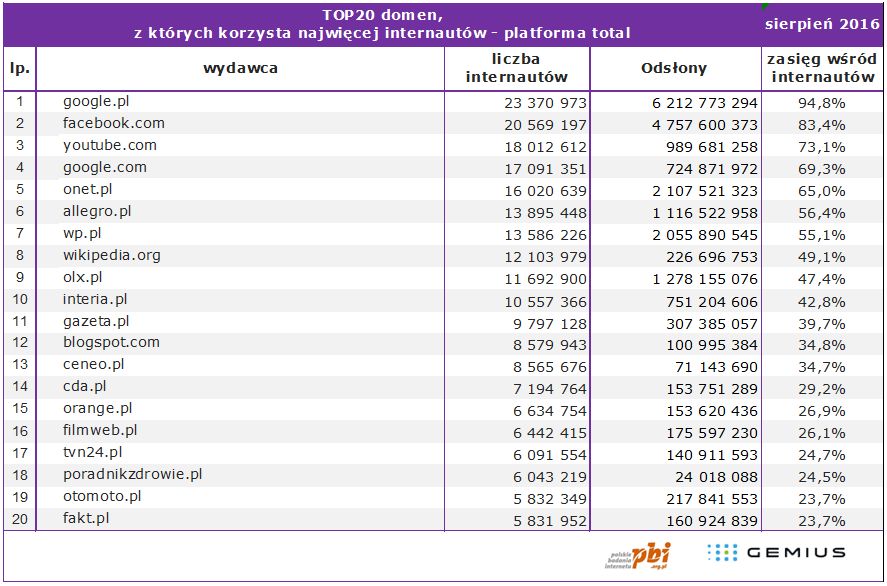
Task: Click the 'Odsłony' column header
Action: (x=674, y=68)
